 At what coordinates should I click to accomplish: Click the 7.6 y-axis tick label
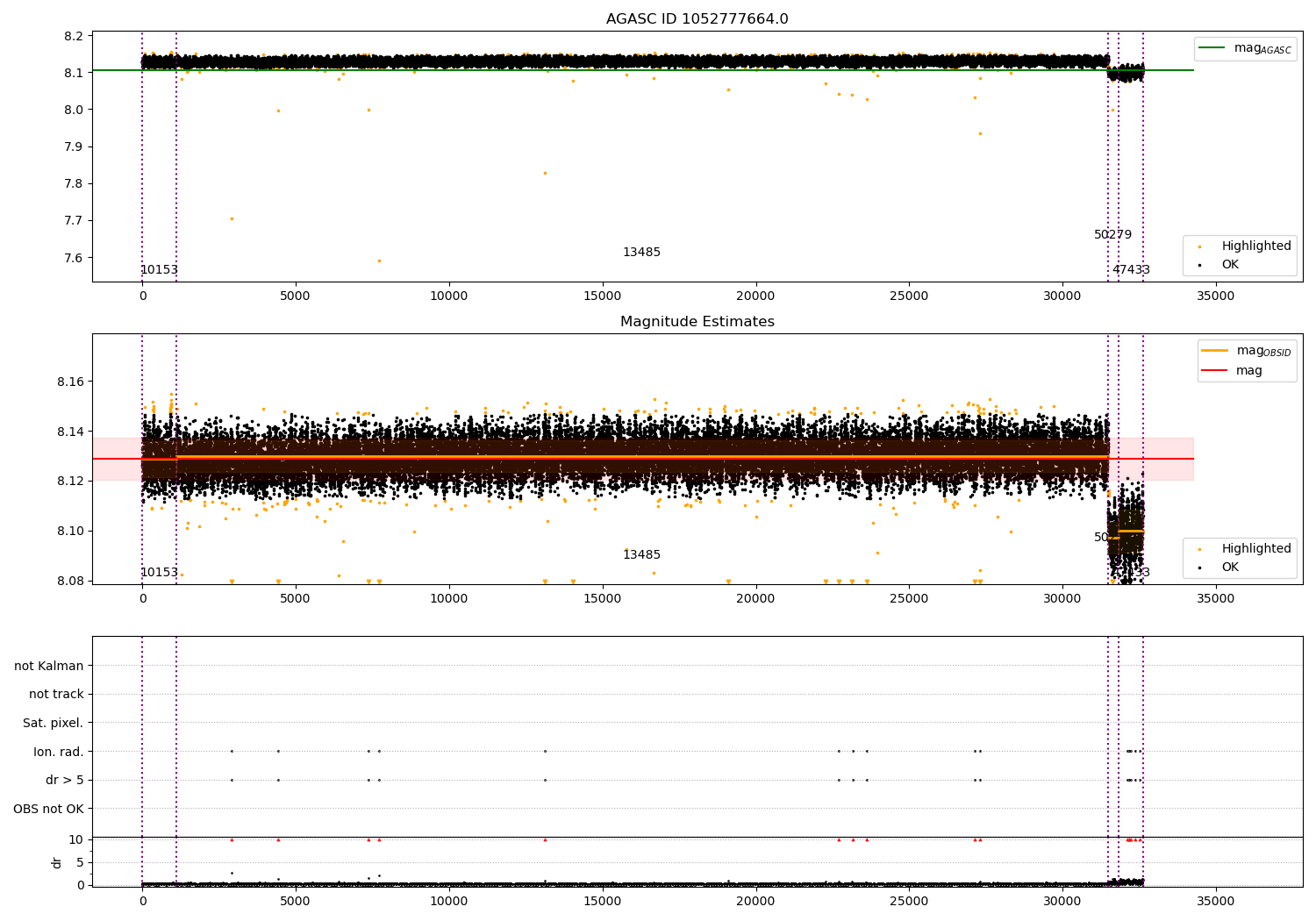tap(75, 258)
